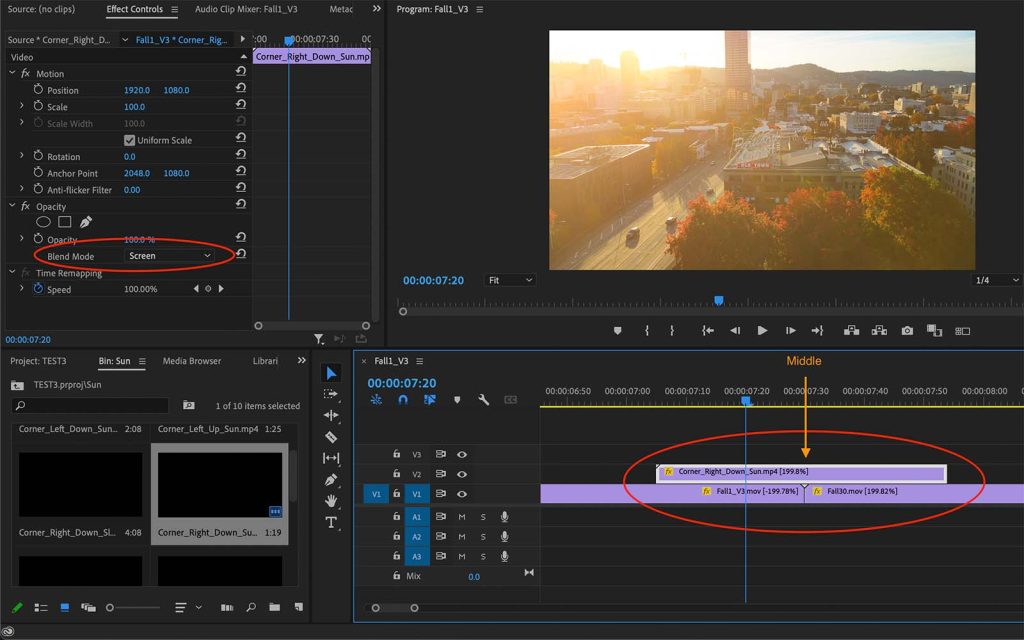The width and height of the screenshot is (1024, 640).
Task: Open the Media Browser tab
Action: [192, 361]
